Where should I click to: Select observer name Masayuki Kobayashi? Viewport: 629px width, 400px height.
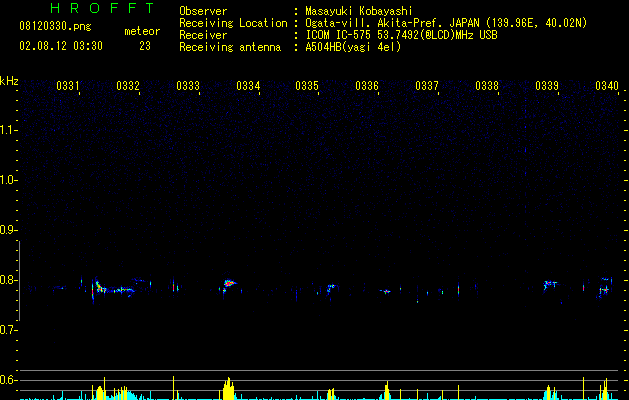[x=359, y=11]
